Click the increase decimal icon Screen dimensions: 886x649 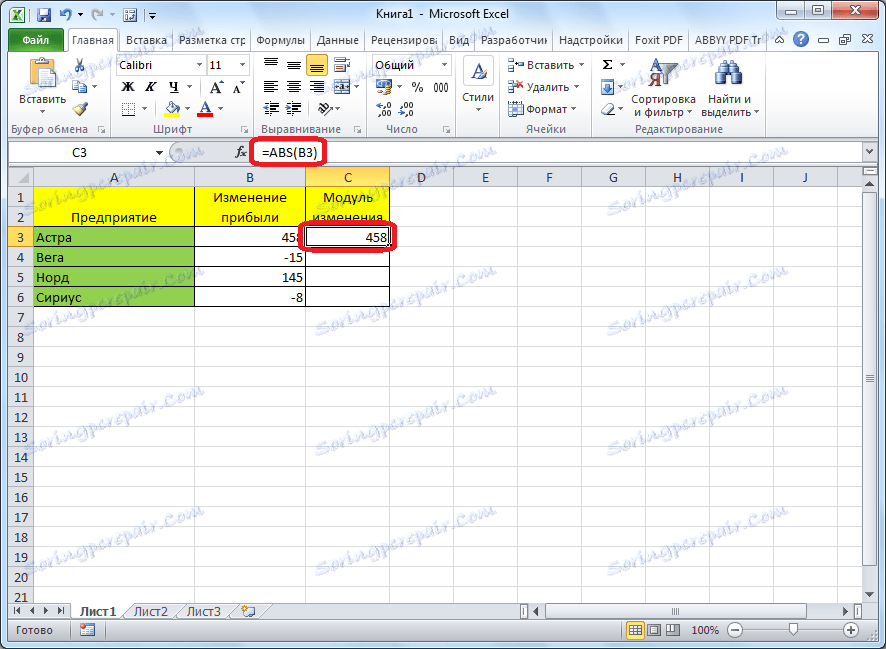click(384, 108)
